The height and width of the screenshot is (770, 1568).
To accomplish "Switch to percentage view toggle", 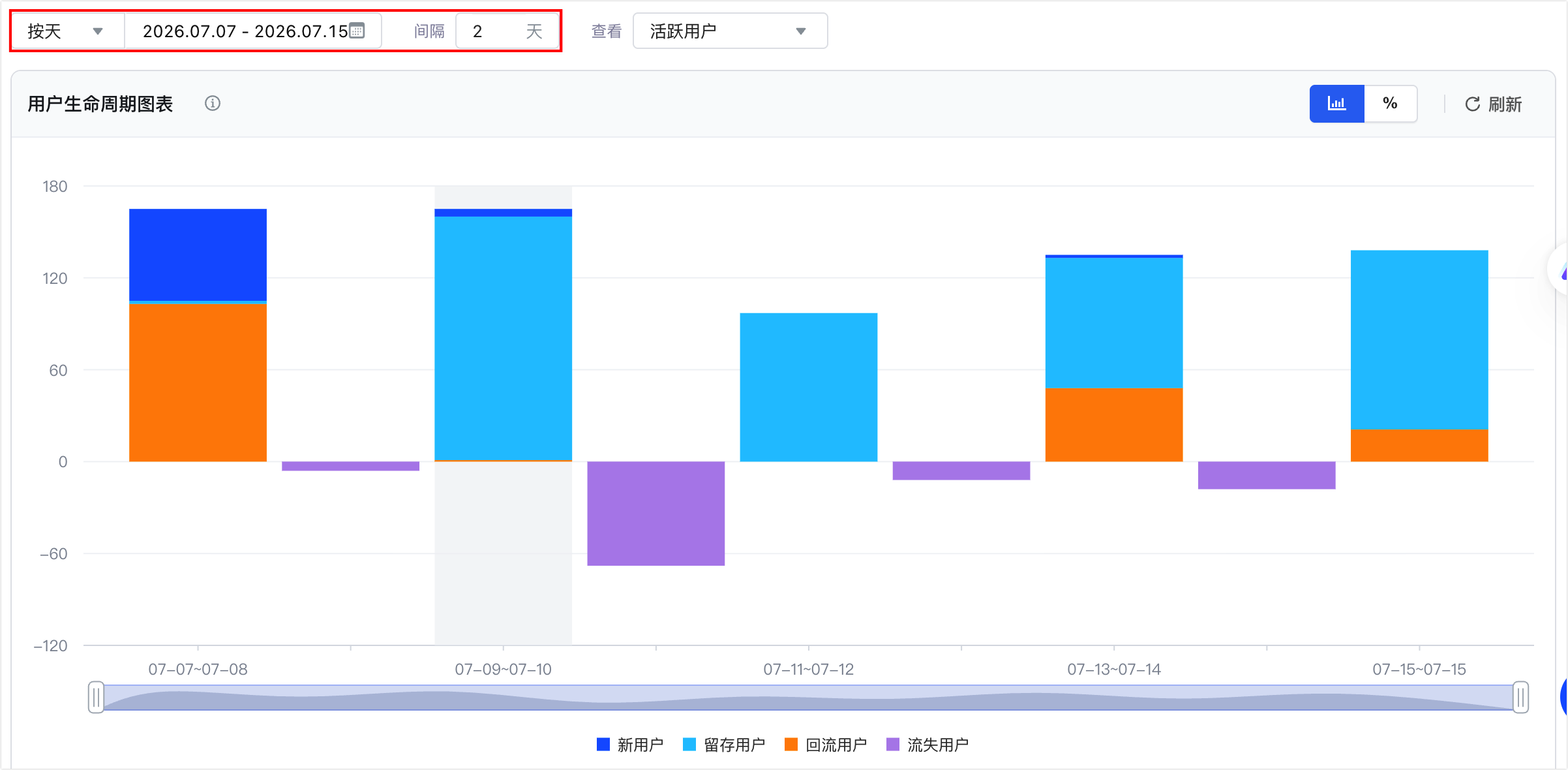I will click(1390, 103).
